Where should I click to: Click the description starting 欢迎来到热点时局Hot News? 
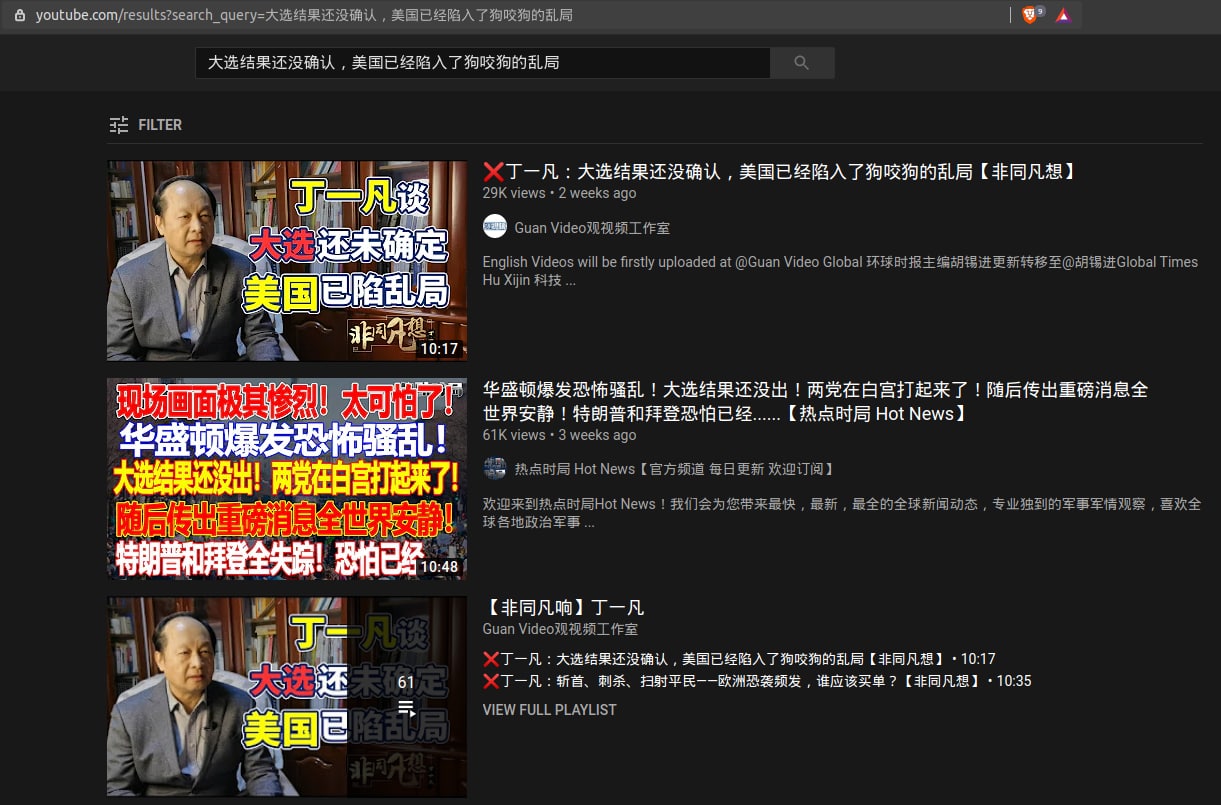pyautogui.click(x=842, y=513)
